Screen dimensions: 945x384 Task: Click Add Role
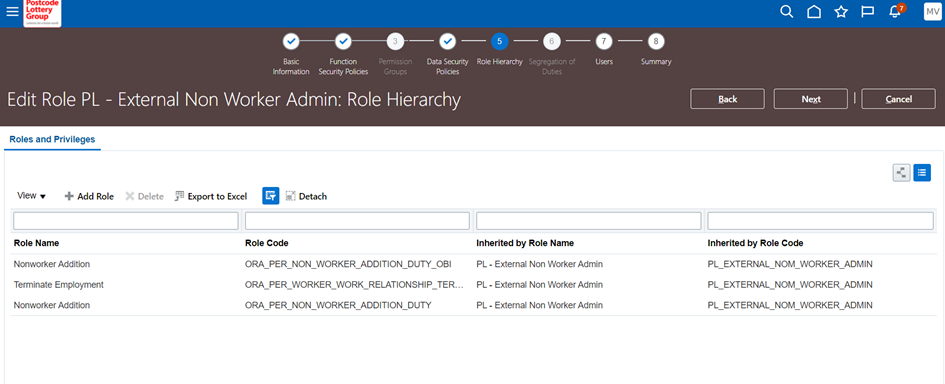click(x=89, y=196)
